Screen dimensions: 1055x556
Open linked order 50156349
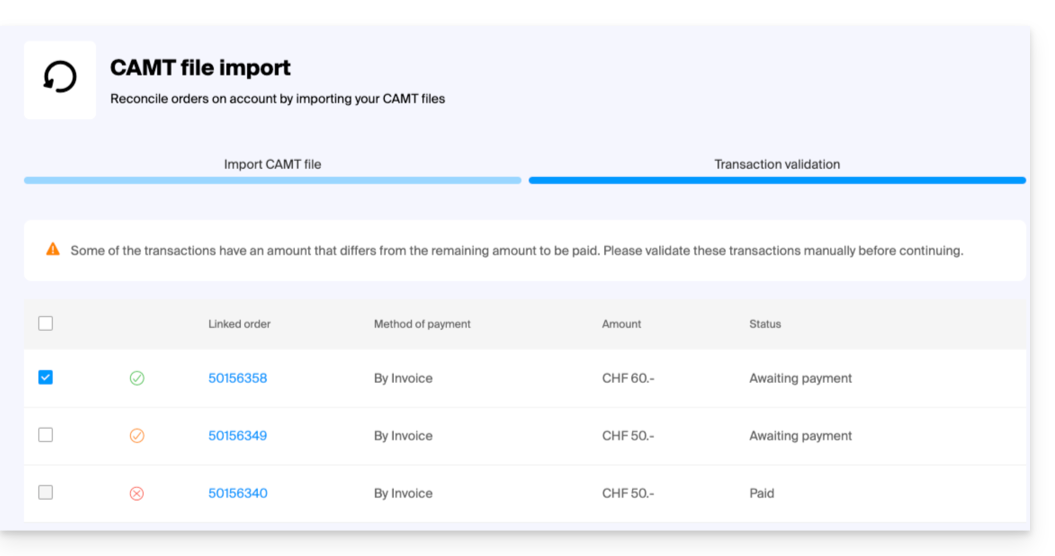click(237, 436)
